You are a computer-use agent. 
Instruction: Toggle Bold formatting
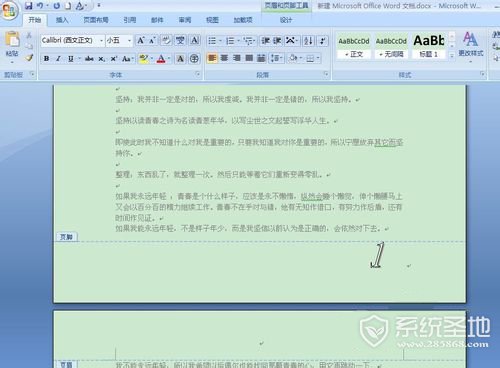point(46,59)
